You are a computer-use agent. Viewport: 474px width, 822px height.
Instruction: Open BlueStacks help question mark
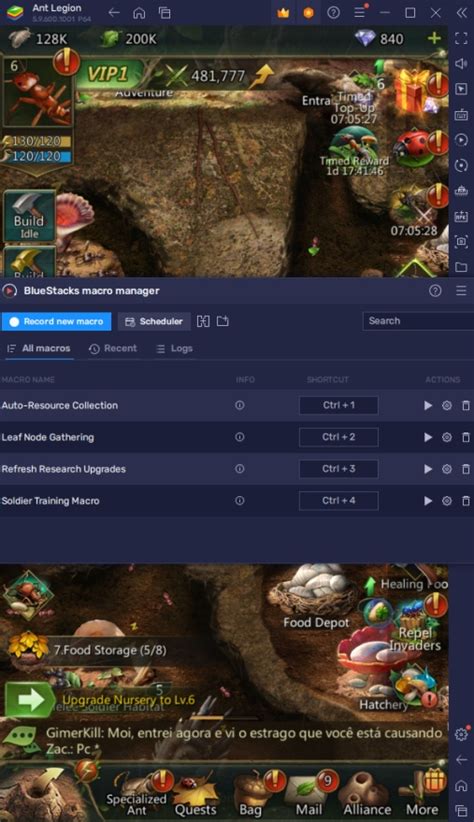point(333,13)
